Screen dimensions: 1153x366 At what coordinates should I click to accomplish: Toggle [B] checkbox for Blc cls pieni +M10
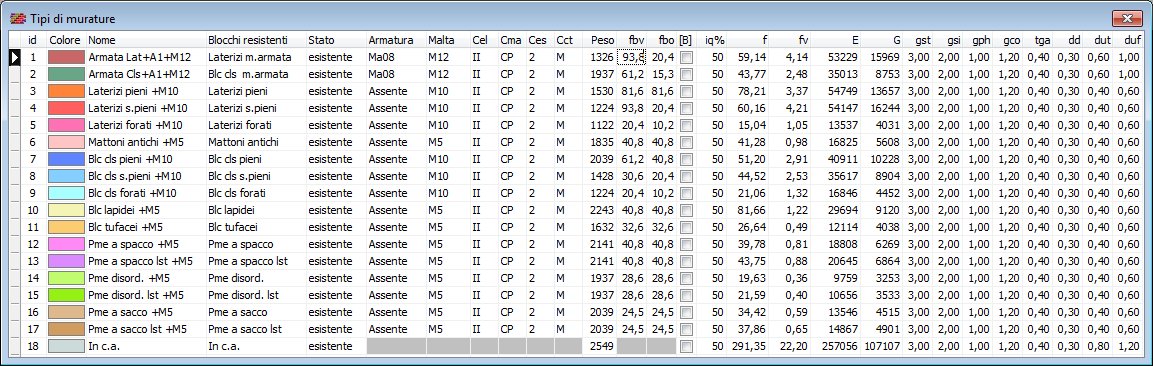click(x=685, y=159)
